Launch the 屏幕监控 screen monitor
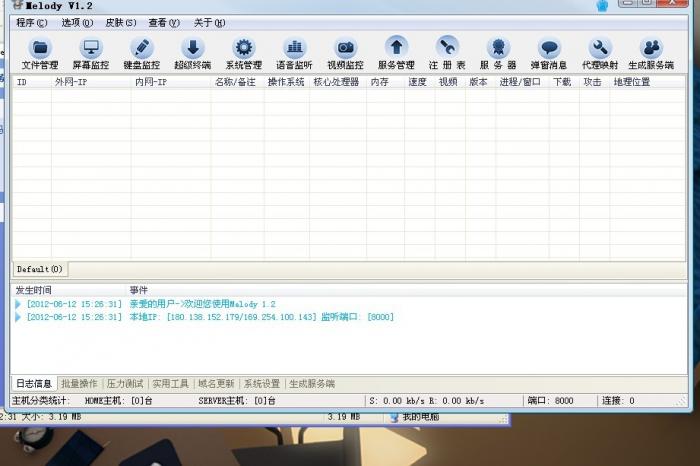This screenshot has width=700, height=466. click(x=91, y=53)
